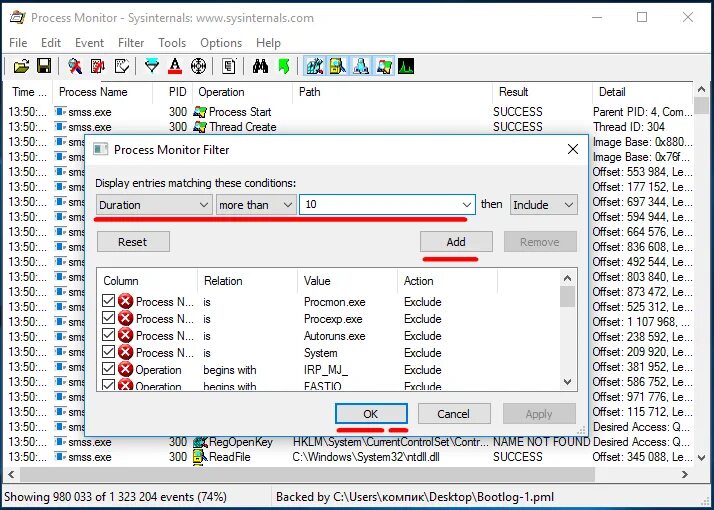The width and height of the screenshot is (714, 510).
Task: Select the 'NAME NOT FOUND' result cell
Action: click(x=541, y=442)
